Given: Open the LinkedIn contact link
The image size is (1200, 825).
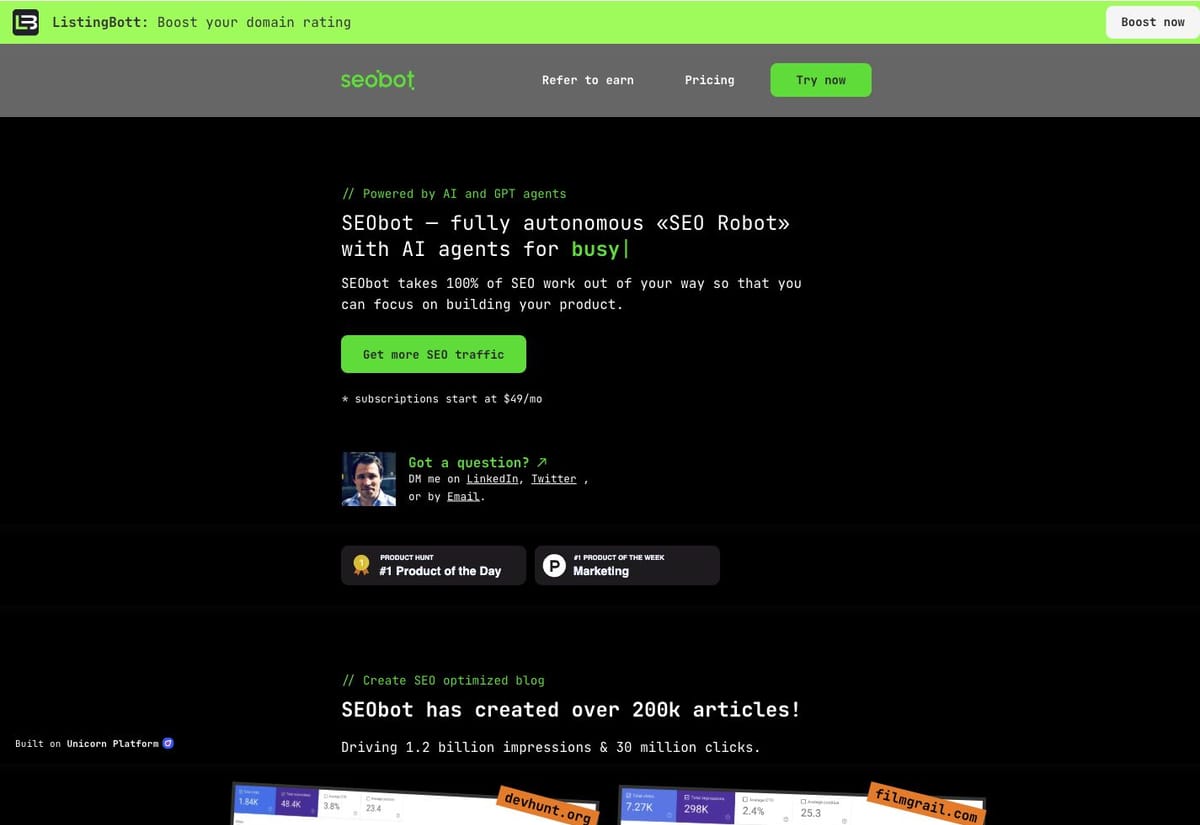Looking at the screenshot, I should pos(492,479).
